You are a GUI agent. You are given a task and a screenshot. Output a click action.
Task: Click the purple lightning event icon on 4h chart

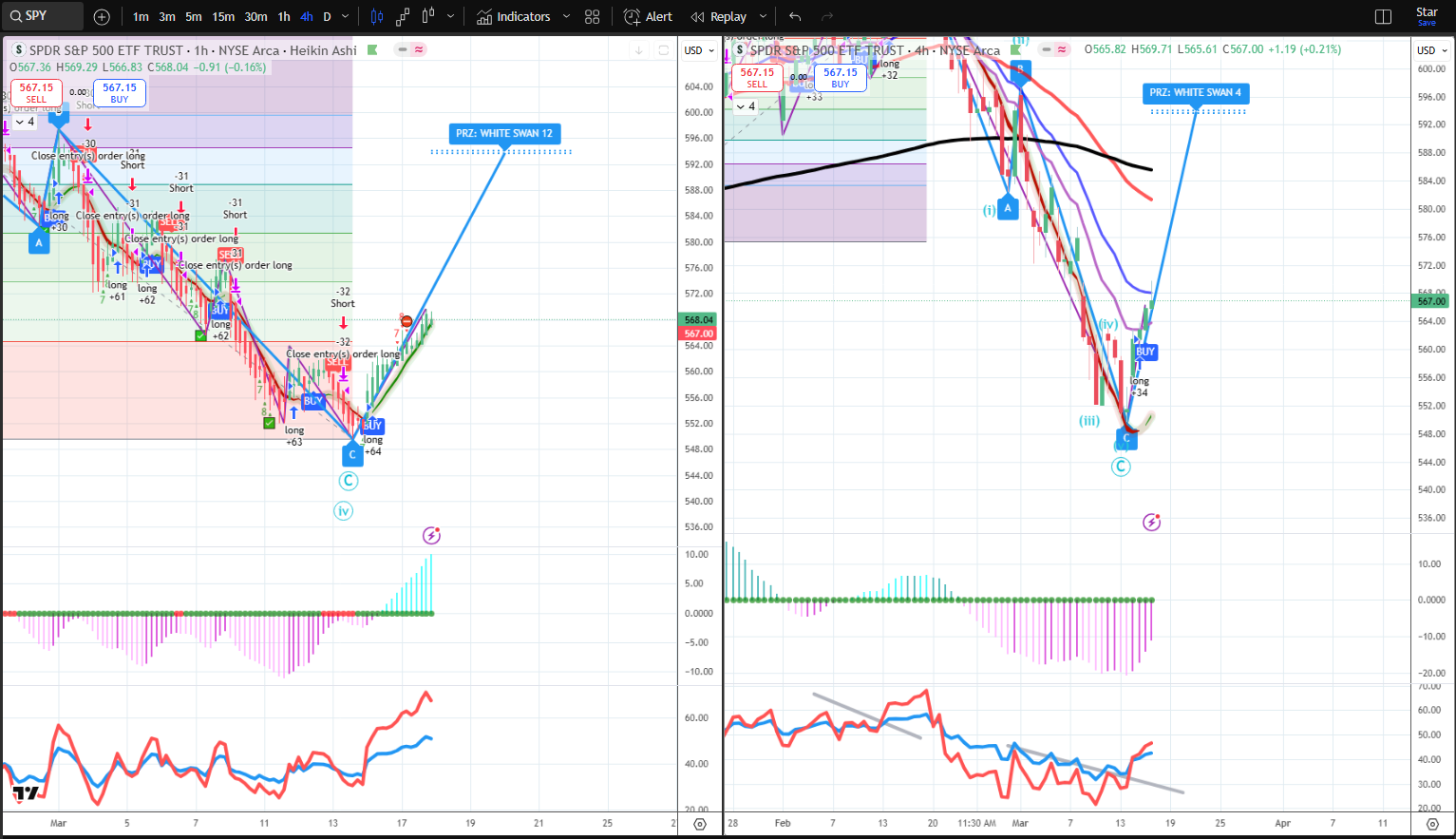pos(1151,522)
